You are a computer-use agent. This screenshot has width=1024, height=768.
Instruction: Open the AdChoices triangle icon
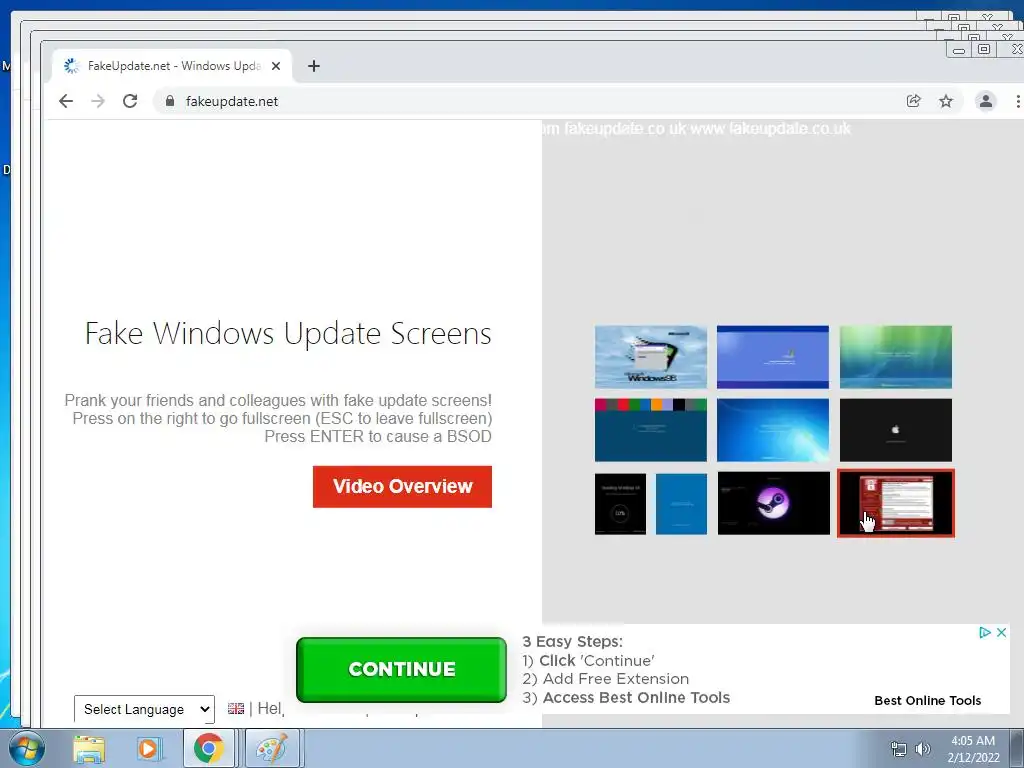[985, 632]
